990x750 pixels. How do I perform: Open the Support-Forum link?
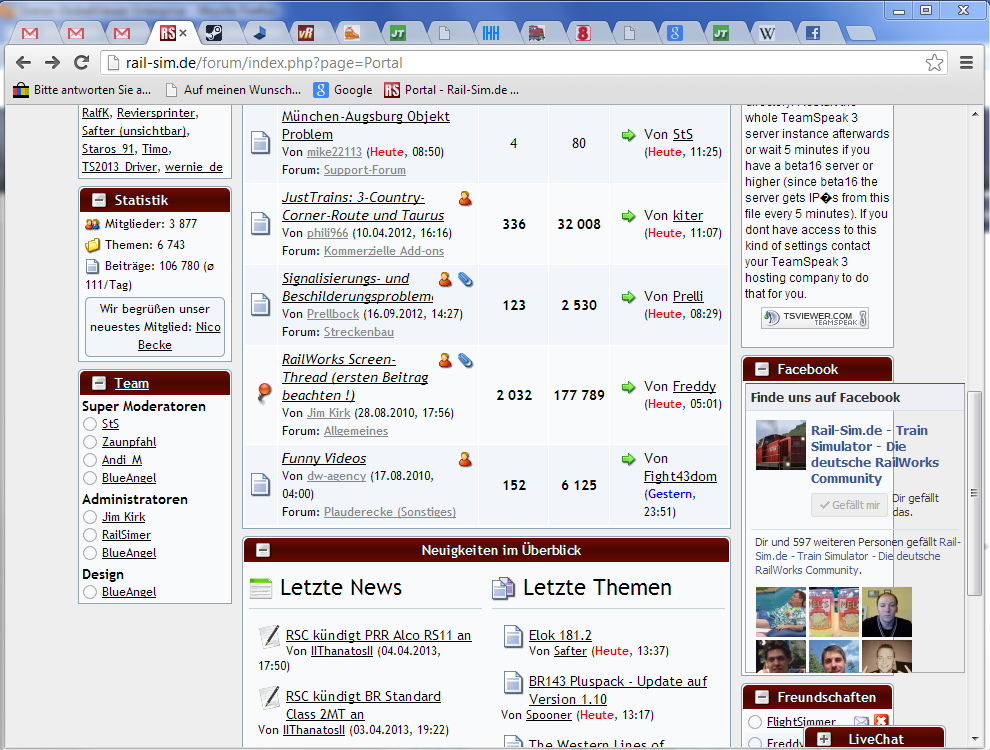365,170
